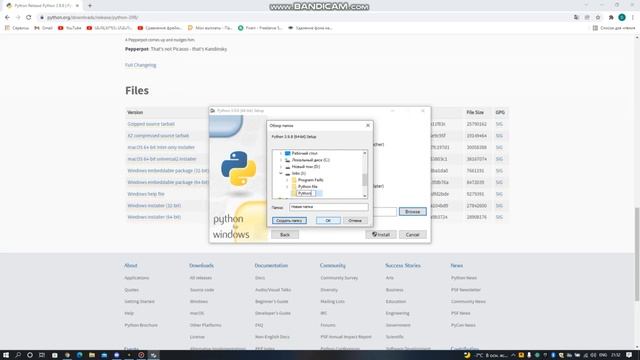Click the Папка name text field
Image resolution: width=640 pixels, height=360 pixels.
(329, 207)
